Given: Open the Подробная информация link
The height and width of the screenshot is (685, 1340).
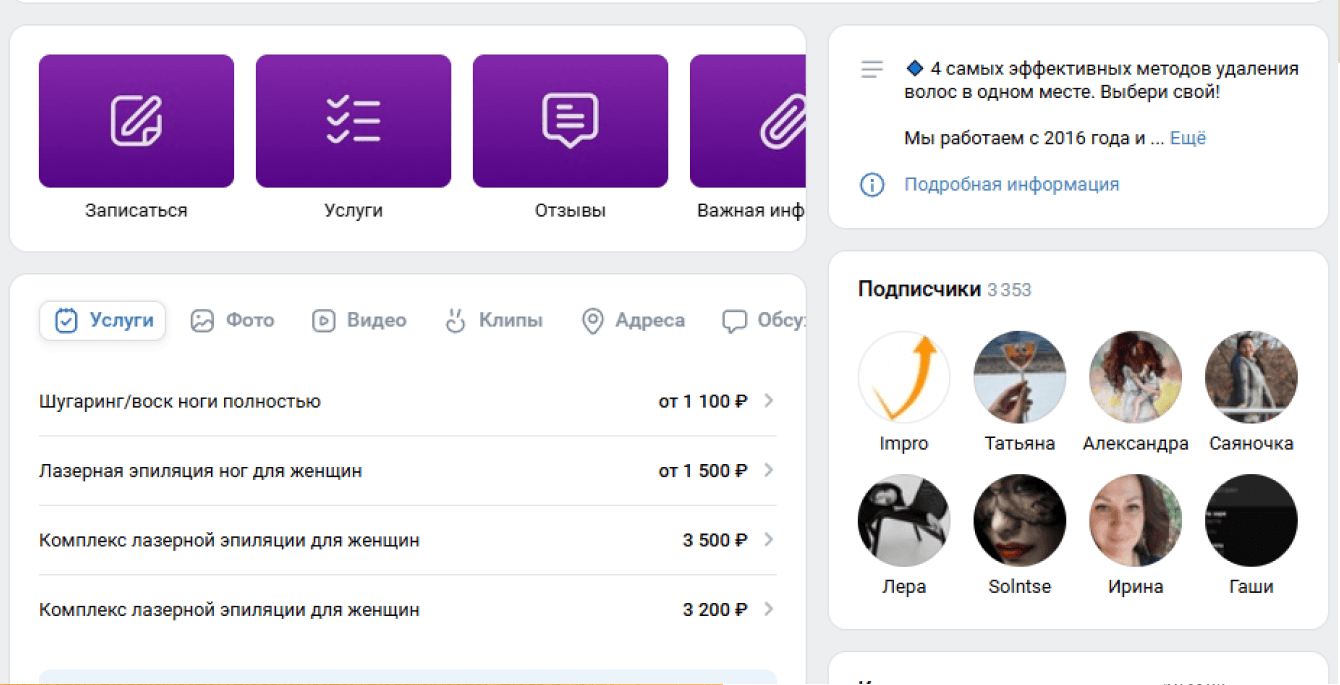Looking at the screenshot, I should 1012,185.
